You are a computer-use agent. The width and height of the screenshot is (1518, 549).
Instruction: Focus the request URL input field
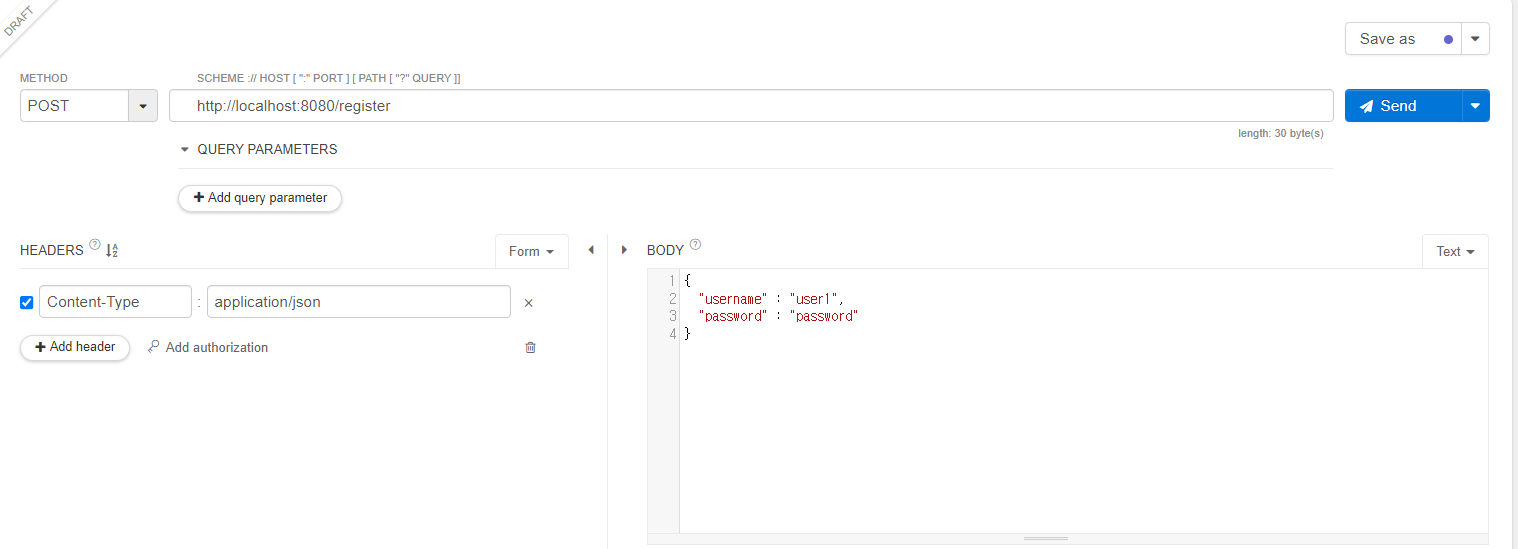[751, 106]
